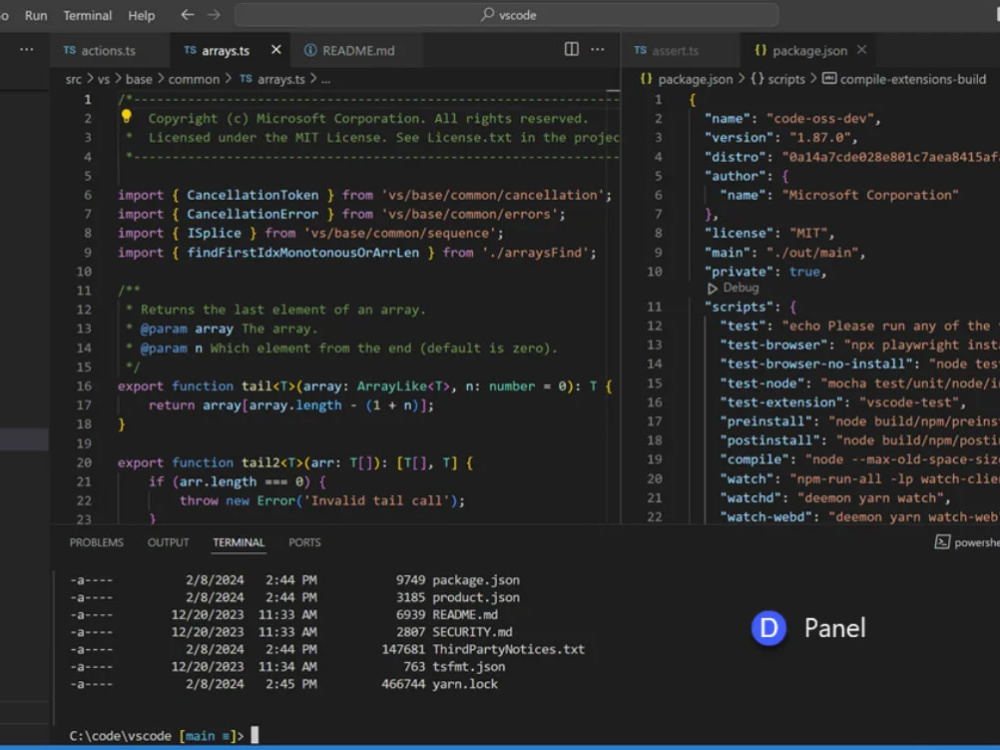Click 'tsfmt.json' in terminal listing

click(469, 666)
